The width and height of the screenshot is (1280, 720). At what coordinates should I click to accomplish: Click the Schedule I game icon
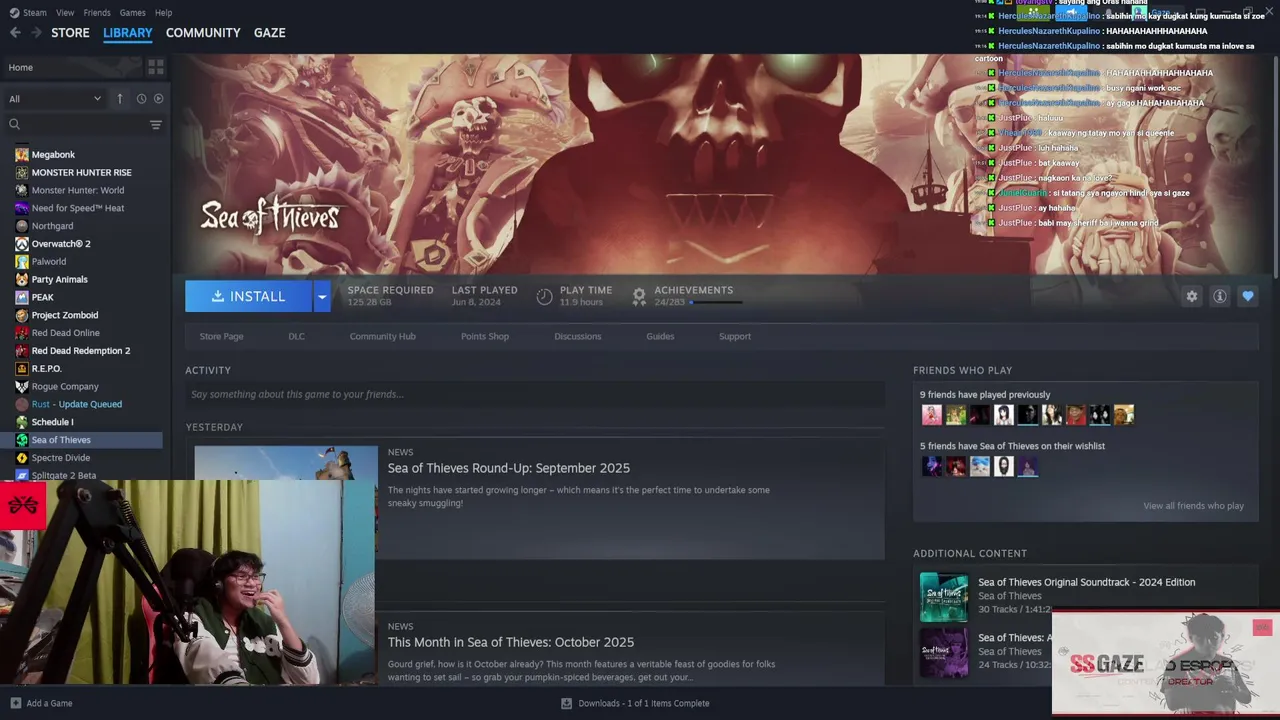tap(21, 422)
